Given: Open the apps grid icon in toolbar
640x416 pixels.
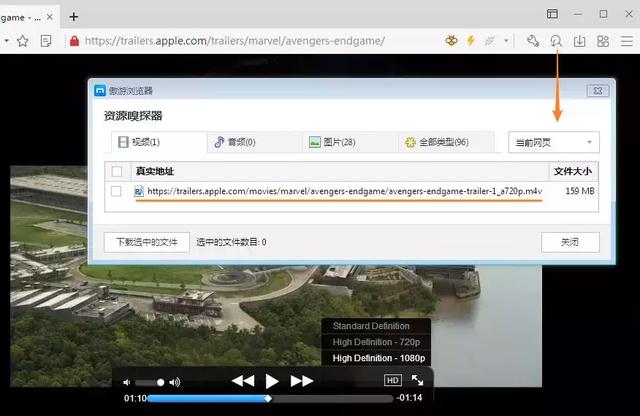Looking at the screenshot, I should point(603,41).
